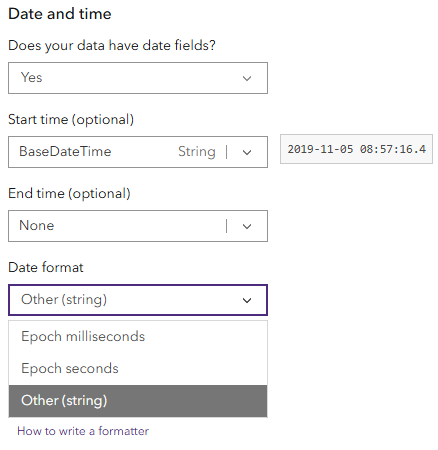The width and height of the screenshot is (438, 450).
Task: Open the Start time BaseDateTime dropdown
Action: pyautogui.click(x=138, y=152)
